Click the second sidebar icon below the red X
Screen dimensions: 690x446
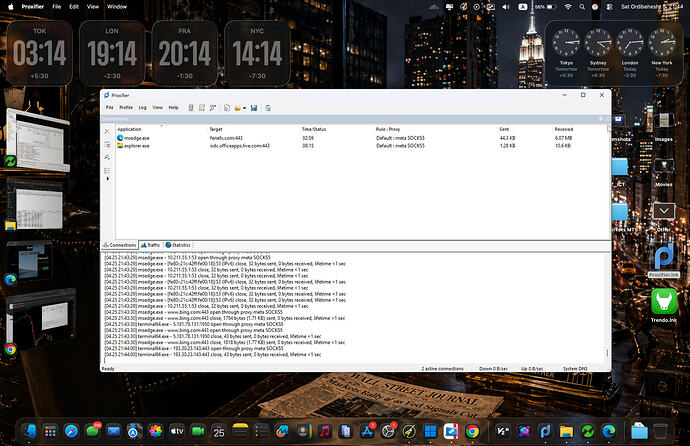click(107, 144)
